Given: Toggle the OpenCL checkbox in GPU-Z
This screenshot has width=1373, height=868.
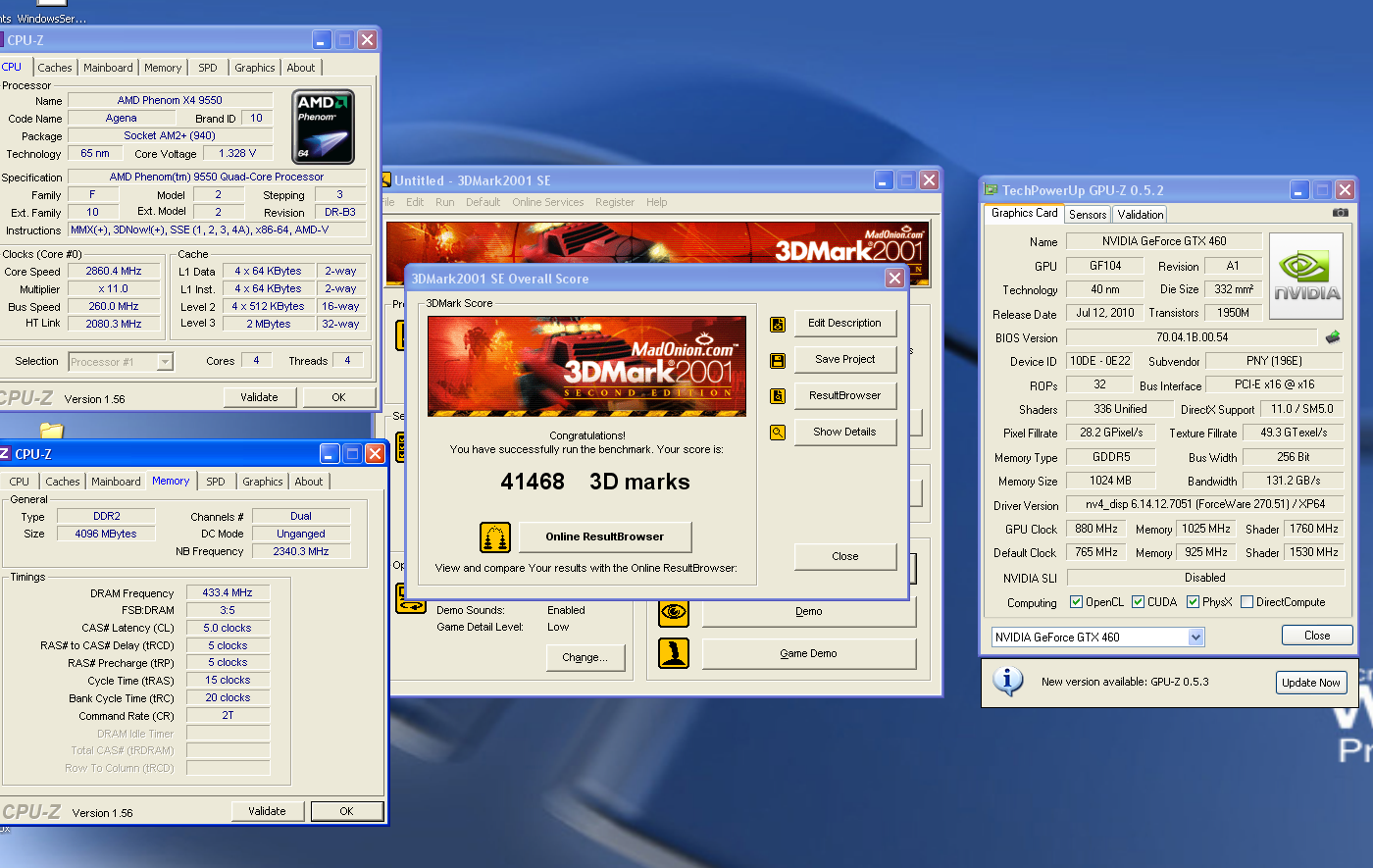Looking at the screenshot, I should coord(1076,602).
